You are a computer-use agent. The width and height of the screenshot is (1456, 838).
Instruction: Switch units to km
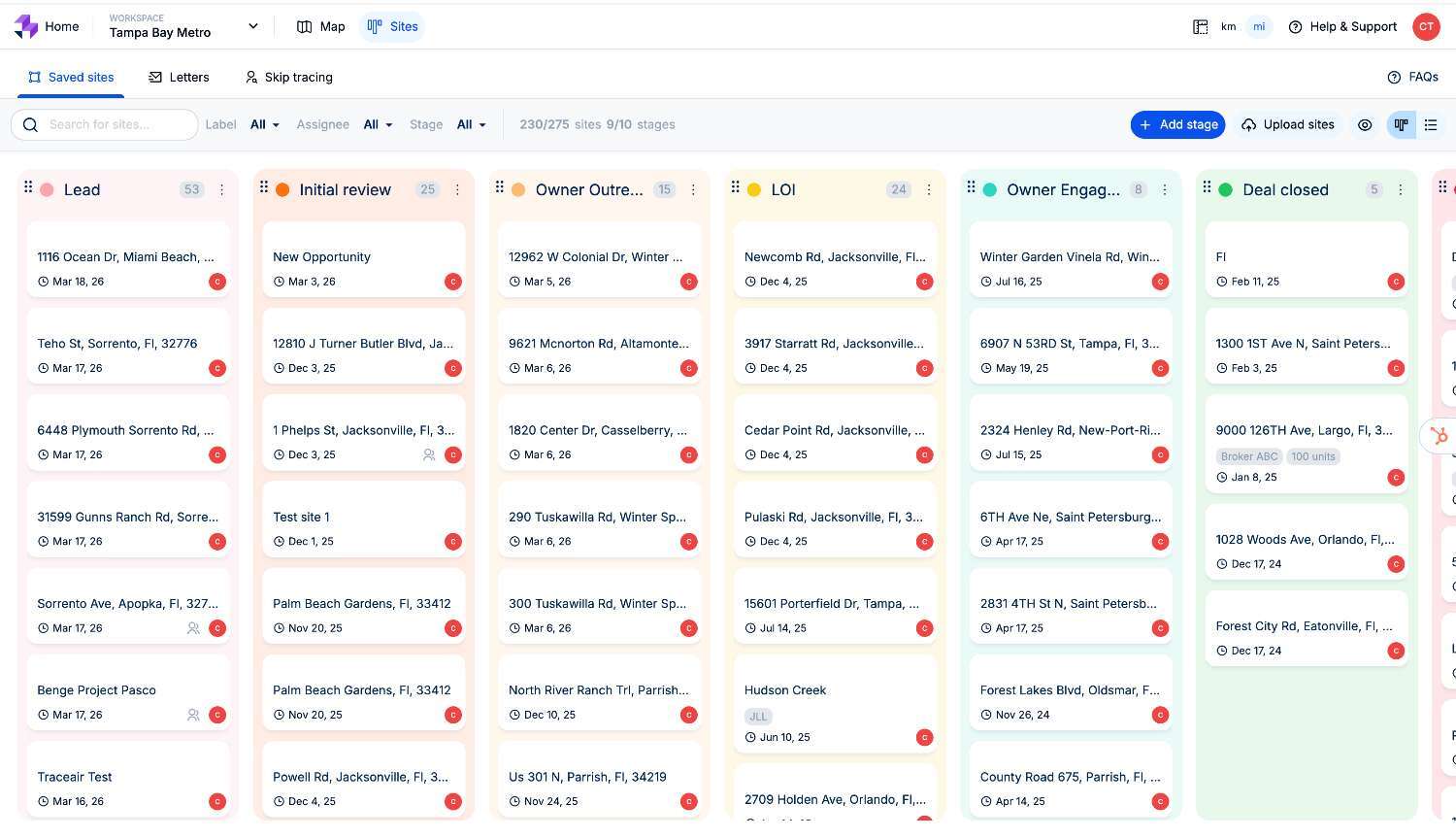point(1228,27)
